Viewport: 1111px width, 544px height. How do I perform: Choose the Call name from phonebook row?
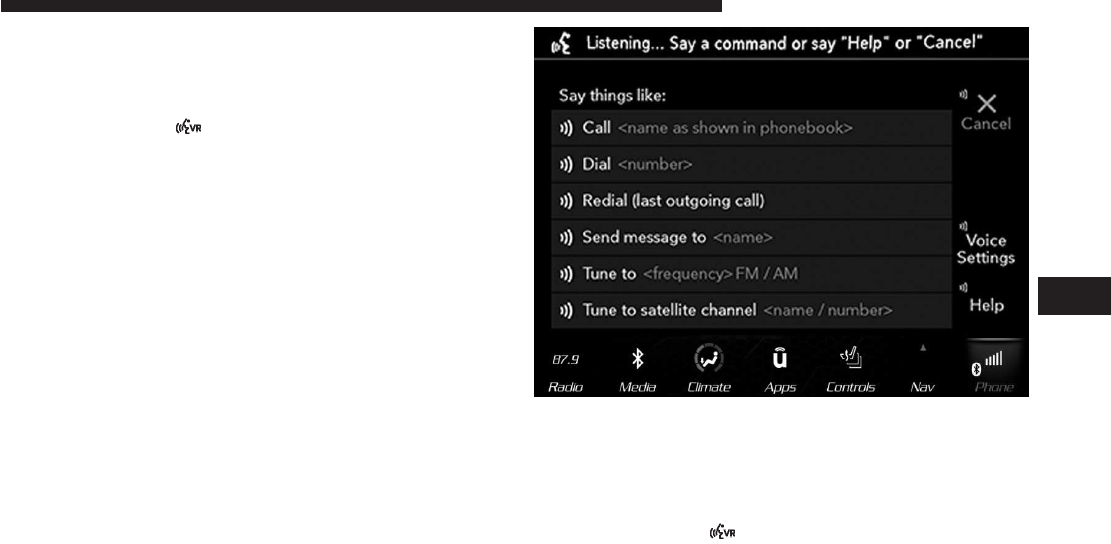click(751, 128)
